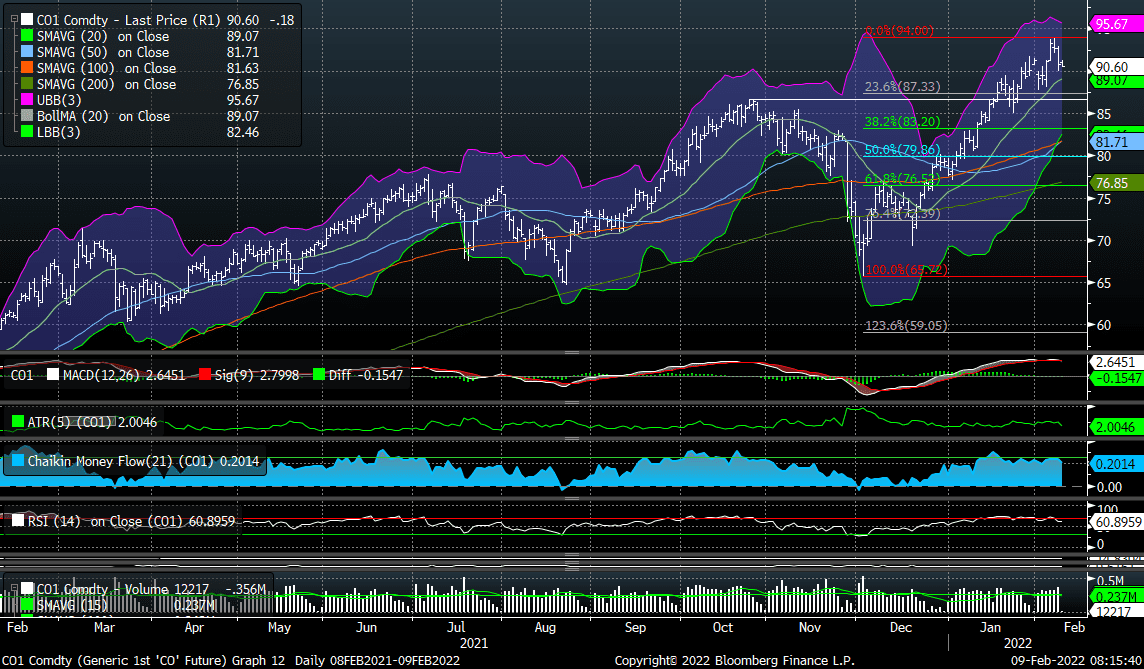Click the magenta UBB(3) legend swatch

(27, 100)
